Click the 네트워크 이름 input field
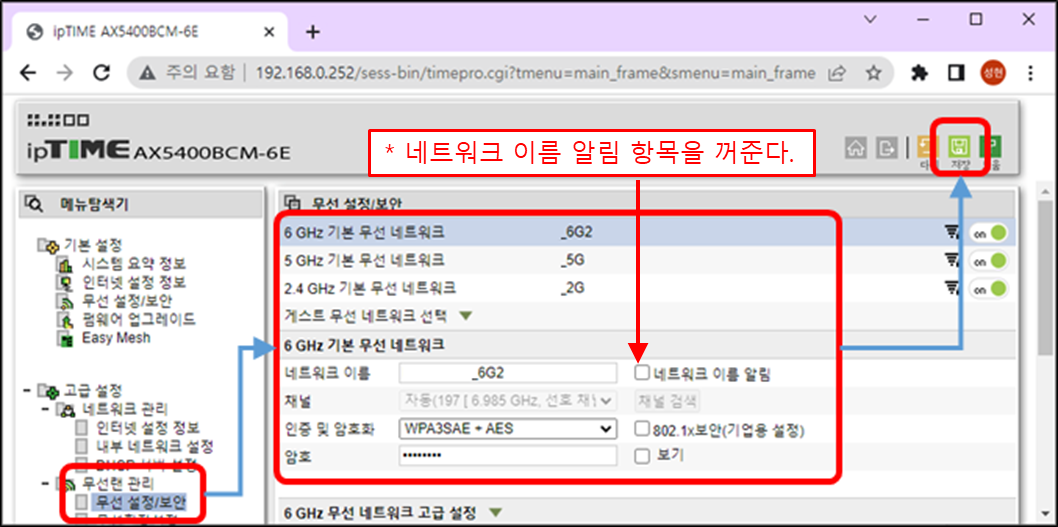The height and width of the screenshot is (527, 1058). pyautogui.click(x=507, y=372)
